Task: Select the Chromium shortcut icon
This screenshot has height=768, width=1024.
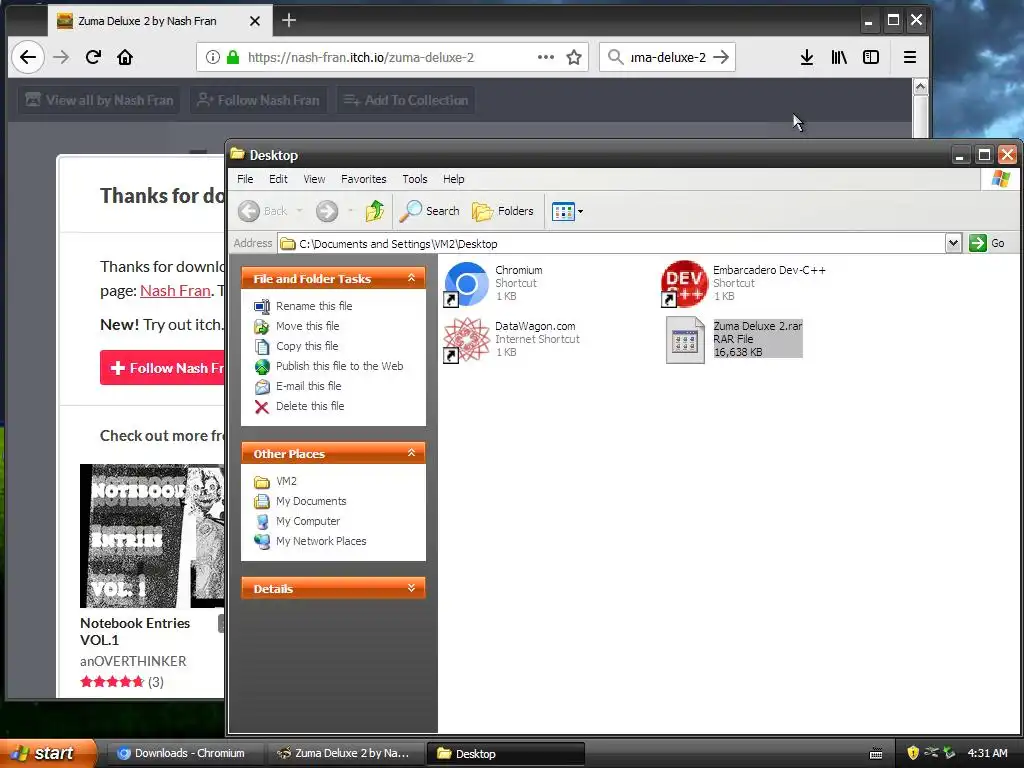Action: (x=466, y=284)
